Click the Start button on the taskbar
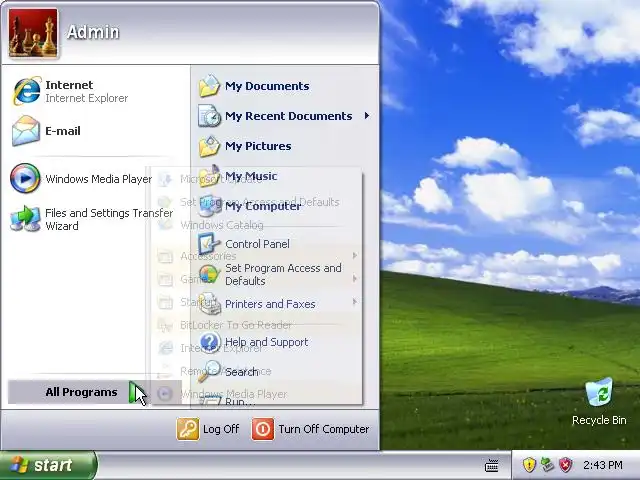 pos(48,465)
